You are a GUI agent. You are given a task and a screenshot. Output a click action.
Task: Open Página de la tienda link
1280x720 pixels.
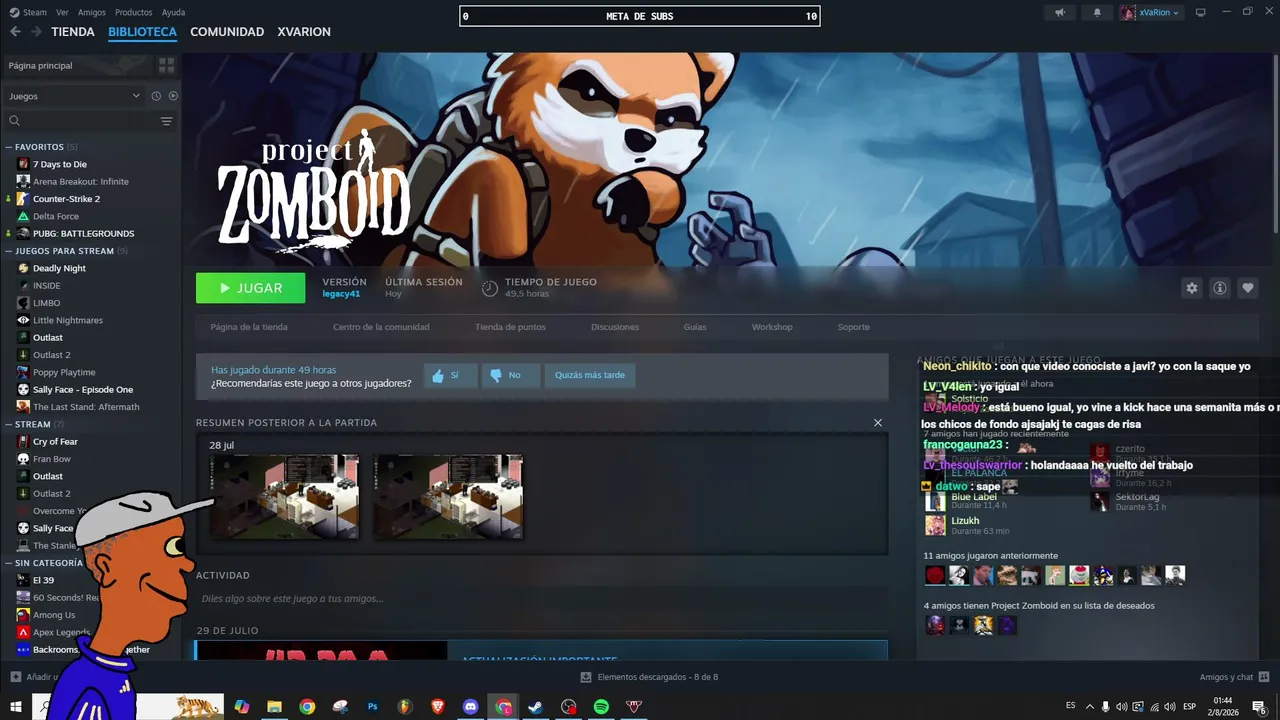[249, 327]
